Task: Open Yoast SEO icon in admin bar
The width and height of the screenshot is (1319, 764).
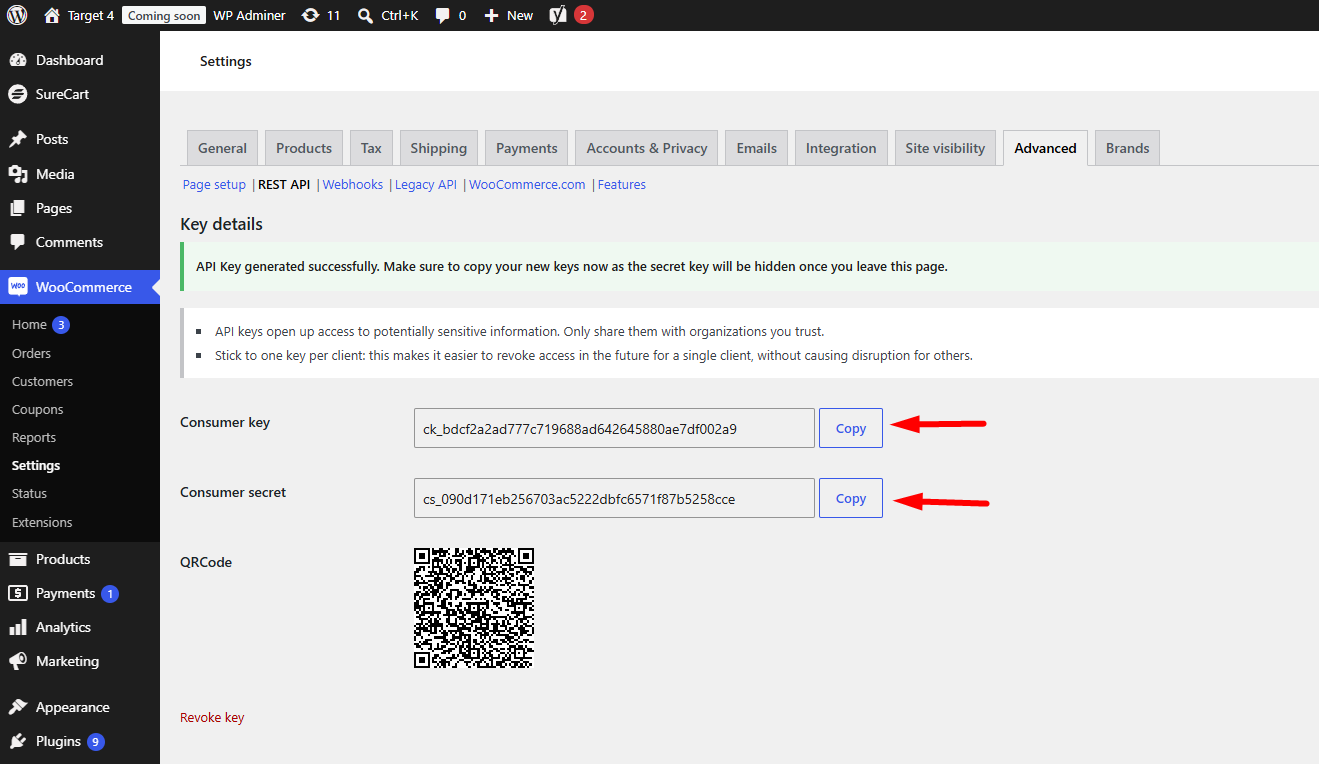Action: coord(558,15)
